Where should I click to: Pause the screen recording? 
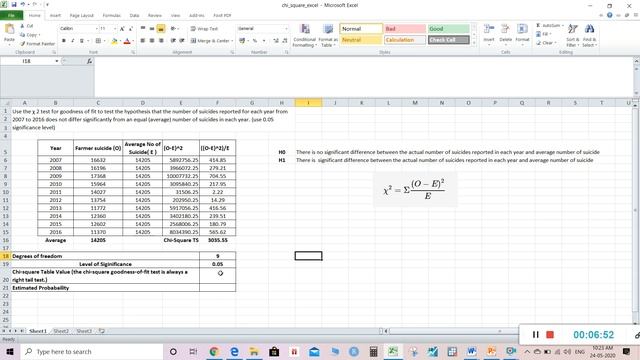(x=536, y=335)
